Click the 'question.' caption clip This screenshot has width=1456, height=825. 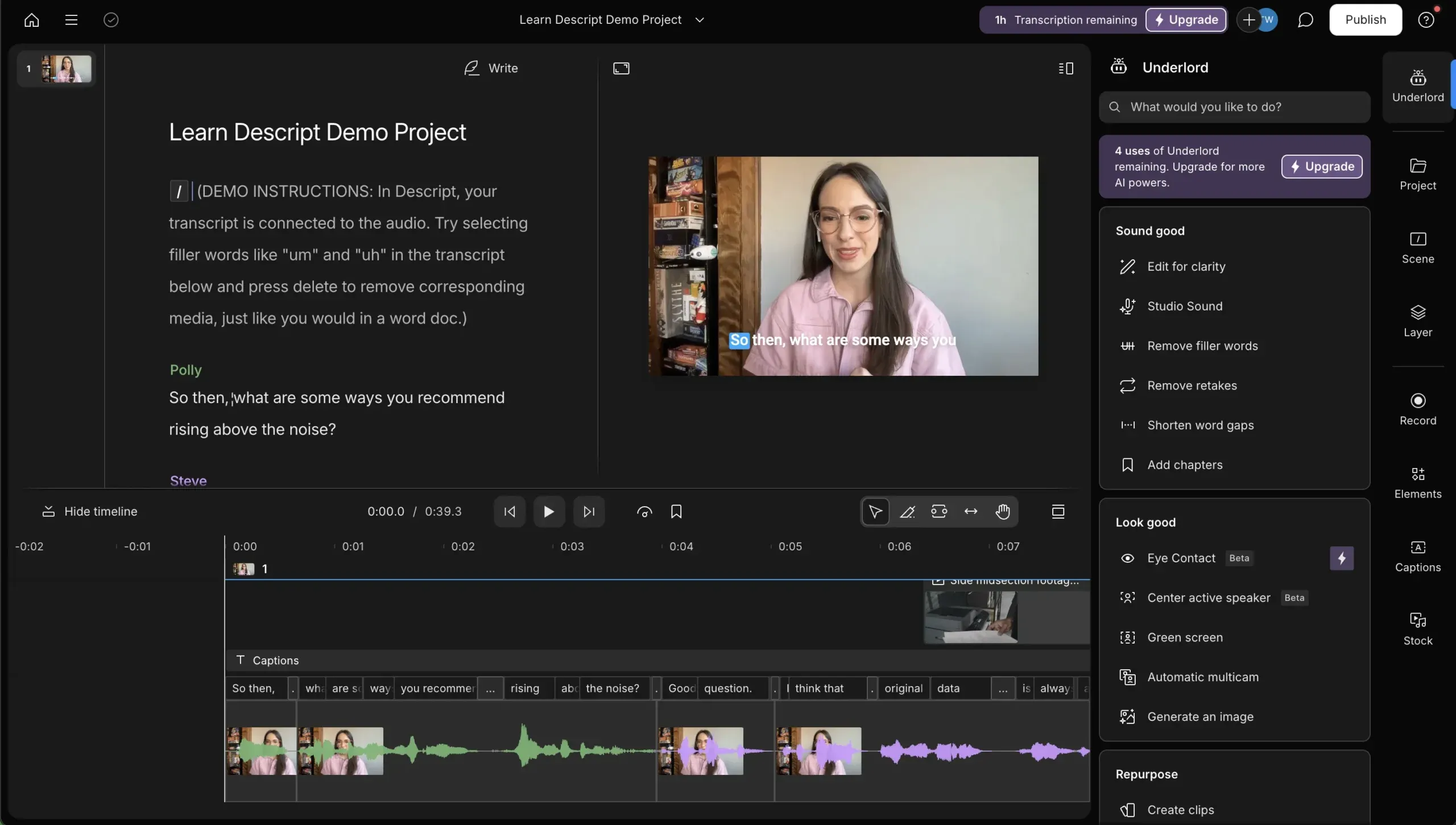click(x=734, y=689)
